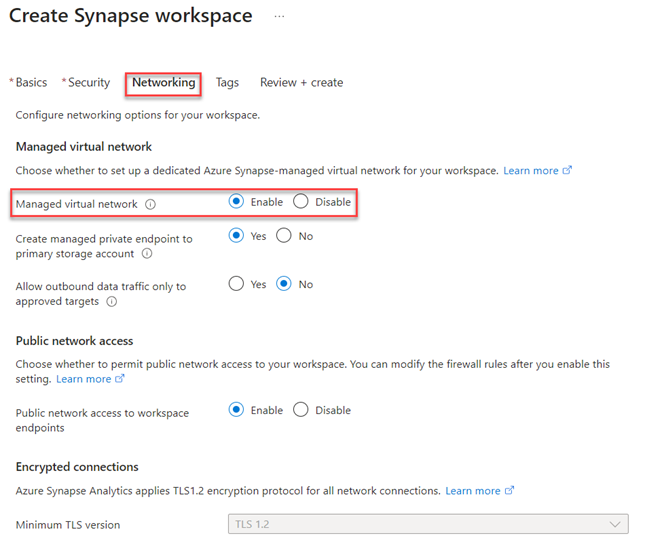Open Learn more link for public network access
Viewport: 647px width, 556px height.
[90, 379]
